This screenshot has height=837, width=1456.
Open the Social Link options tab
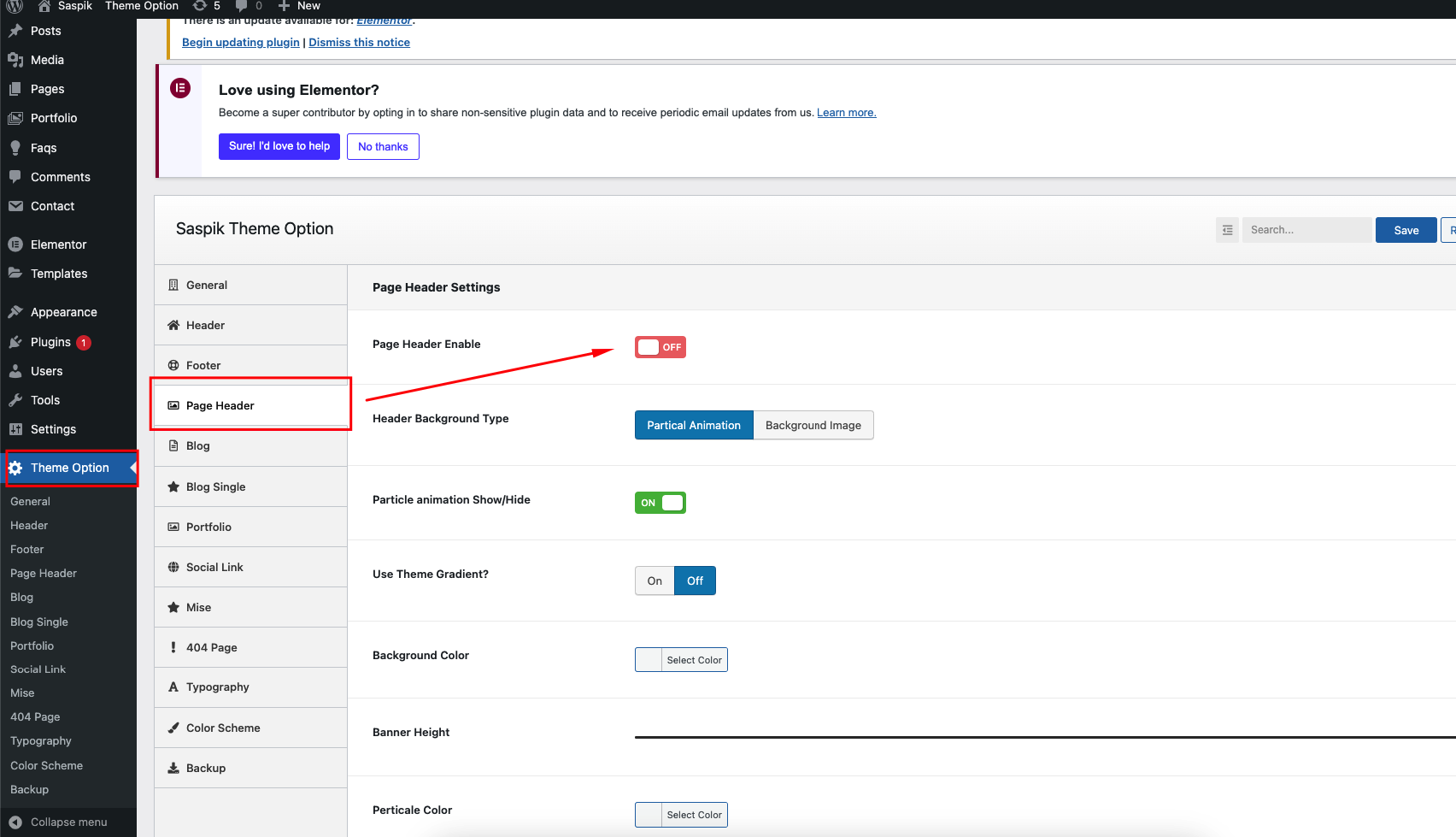click(x=250, y=567)
